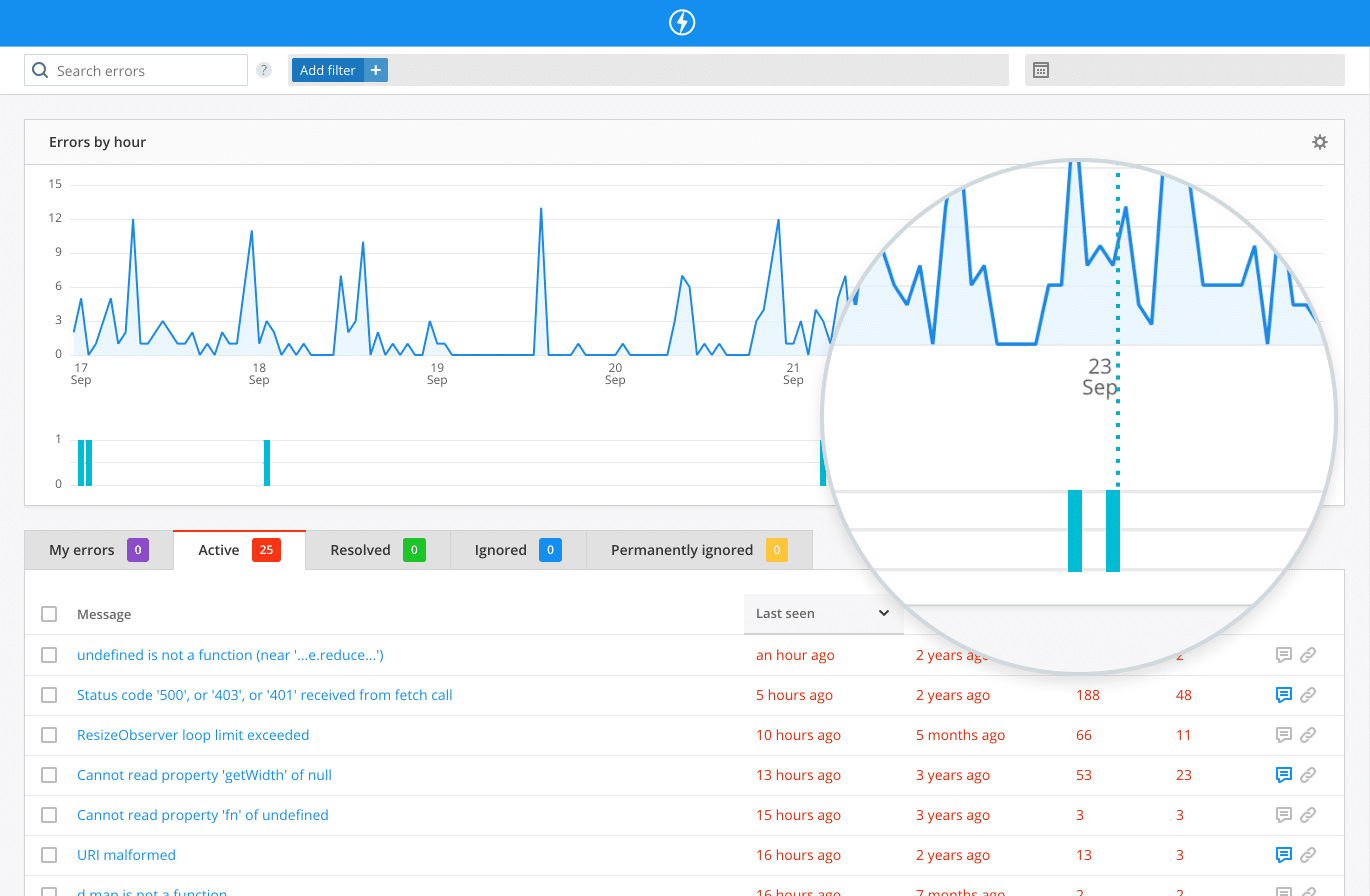Open the search help question mark

pyautogui.click(x=264, y=70)
